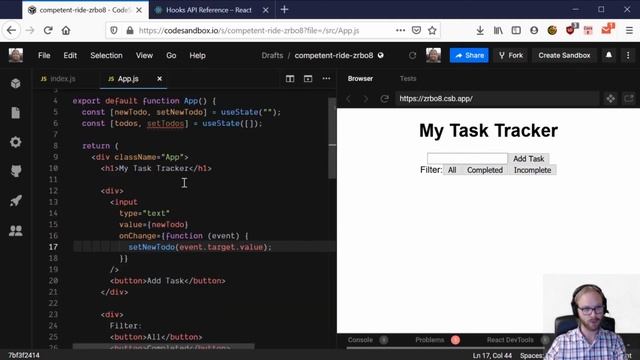Close the App.js editor tab
Viewport: 640px width, 360px height.
pyautogui.click(x=159, y=78)
